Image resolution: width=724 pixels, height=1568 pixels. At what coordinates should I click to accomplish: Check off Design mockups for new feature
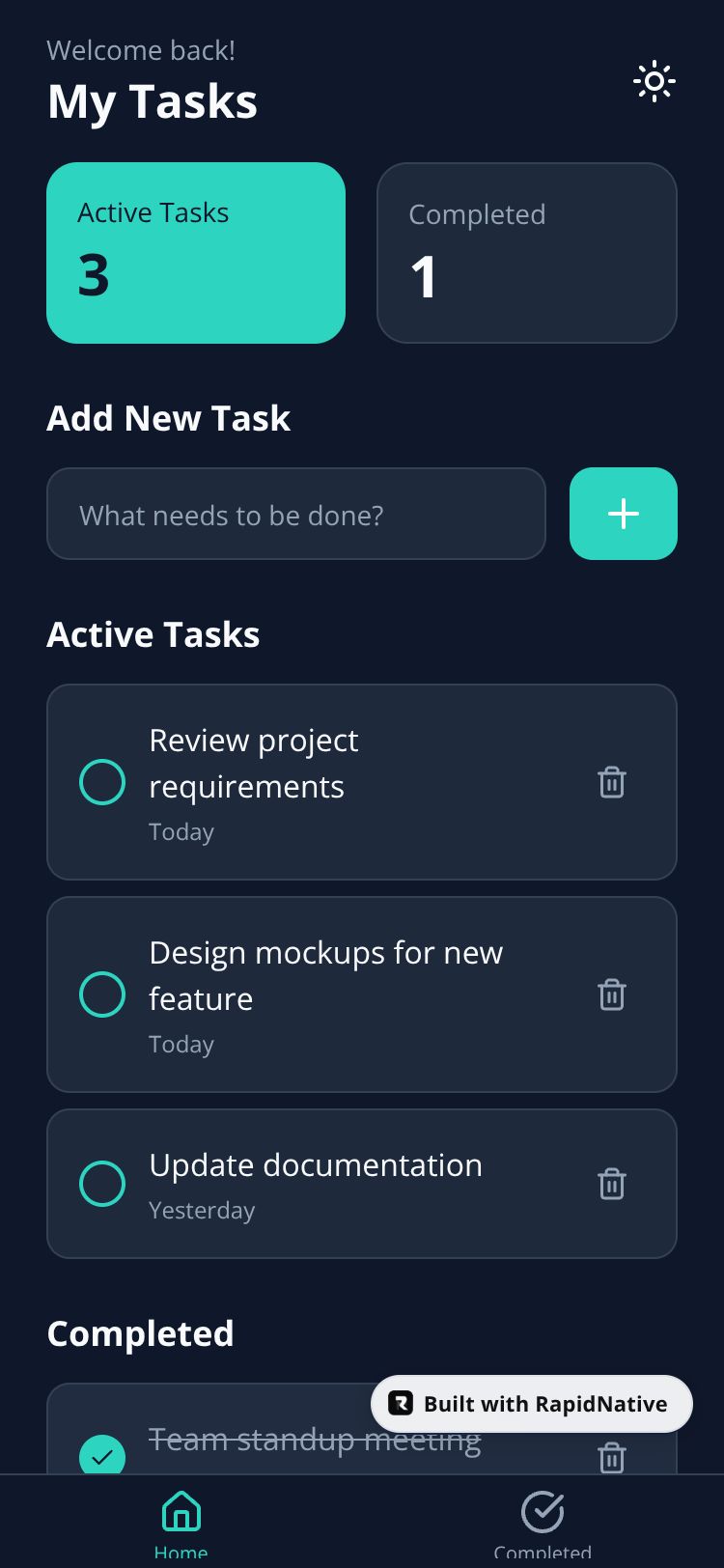pos(102,994)
